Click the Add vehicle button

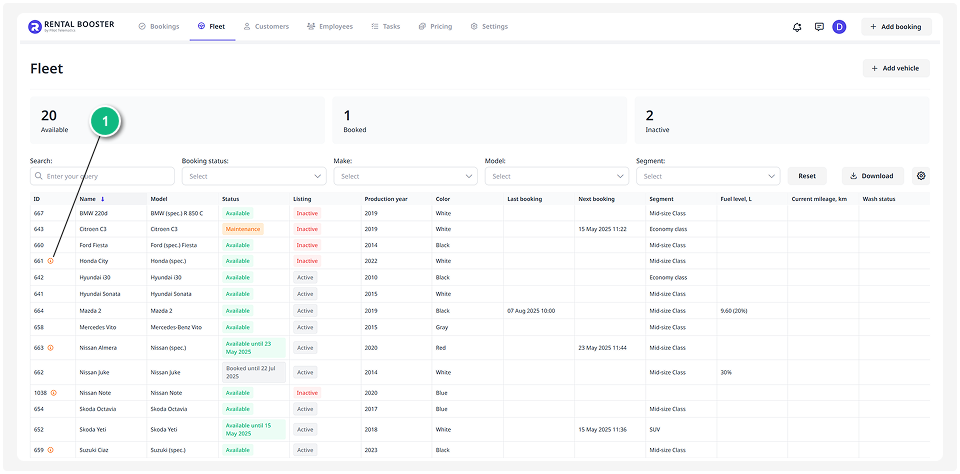click(x=896, y=68)
